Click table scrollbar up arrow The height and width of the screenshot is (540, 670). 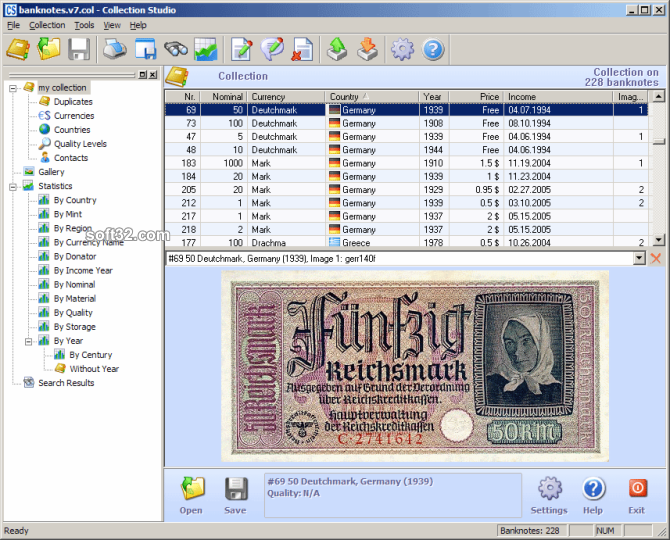point(658,97)
